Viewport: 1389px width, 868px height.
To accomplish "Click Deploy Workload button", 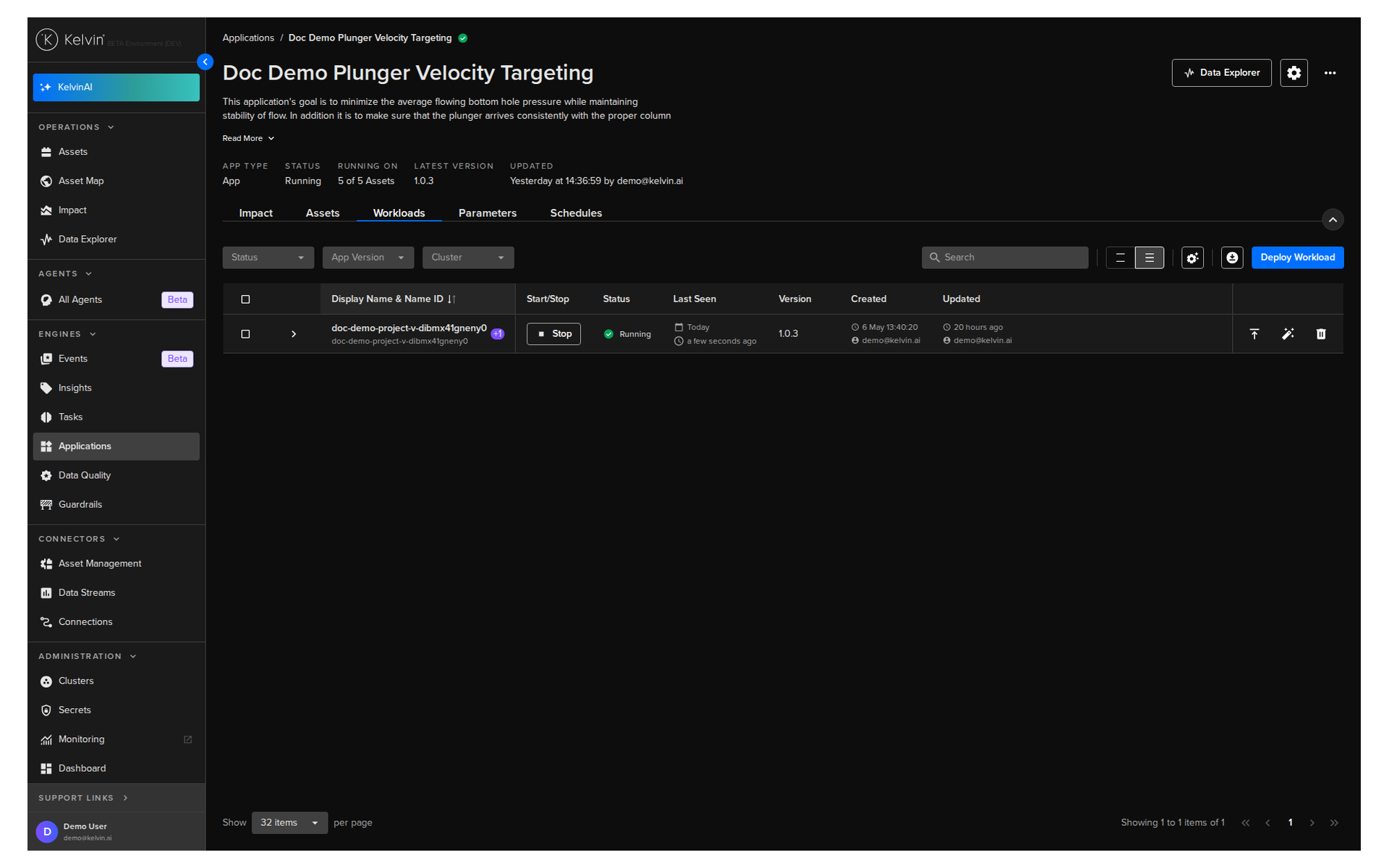I will (x=1298, y=258).
